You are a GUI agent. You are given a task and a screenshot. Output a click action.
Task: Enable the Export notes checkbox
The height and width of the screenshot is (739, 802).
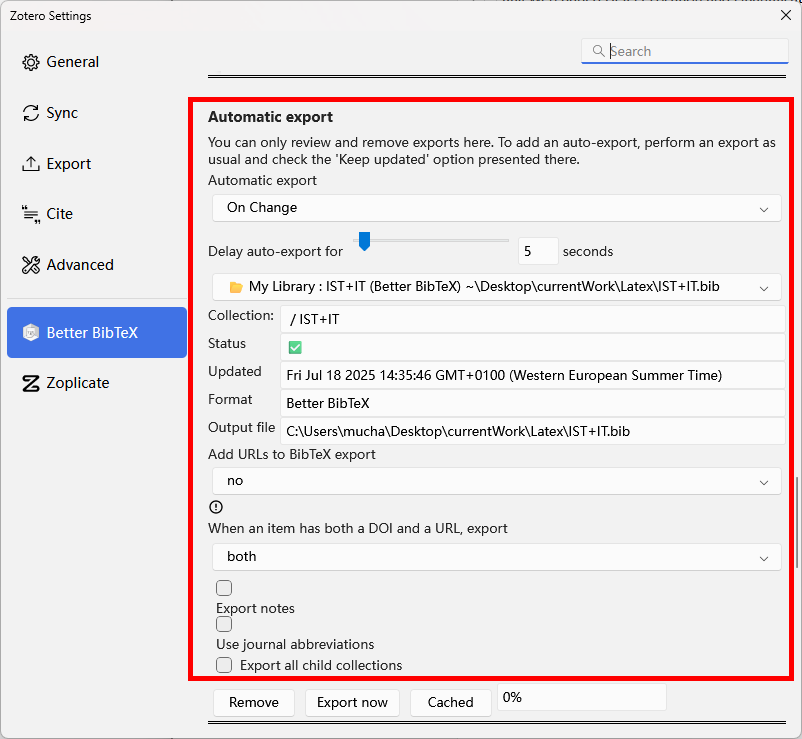click(x=224, y=587)
